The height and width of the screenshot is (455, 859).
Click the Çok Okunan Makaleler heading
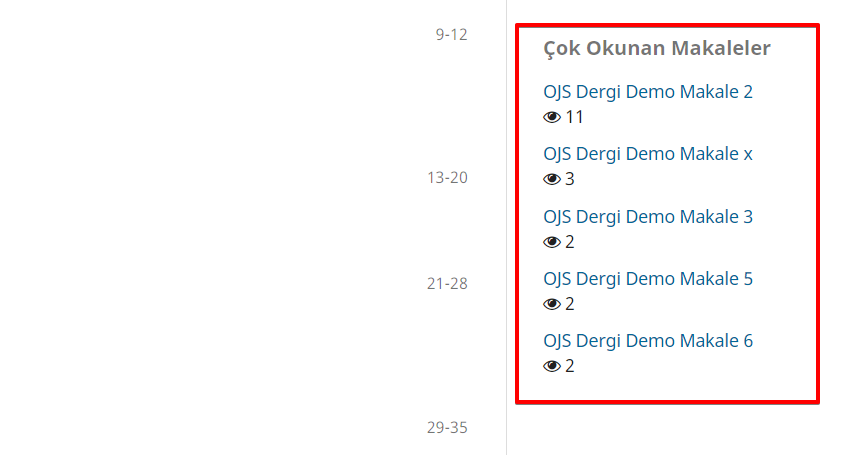tap(657, 48)
